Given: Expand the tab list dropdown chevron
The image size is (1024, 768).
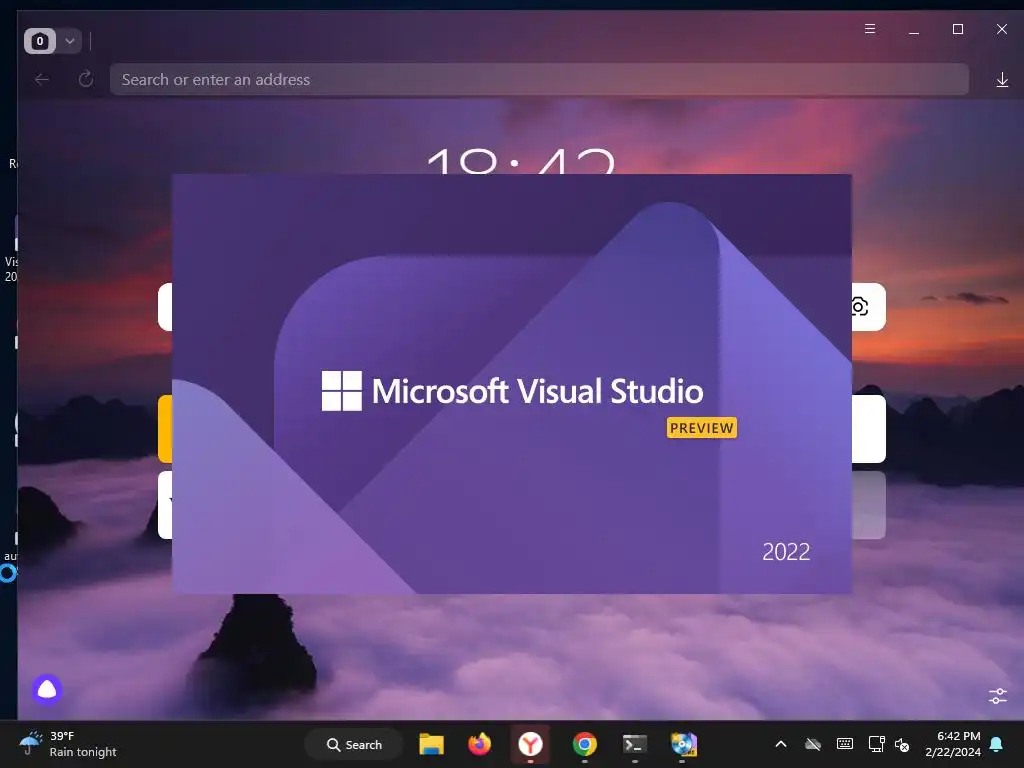Looking at the screenshot, I should (70, 41).
